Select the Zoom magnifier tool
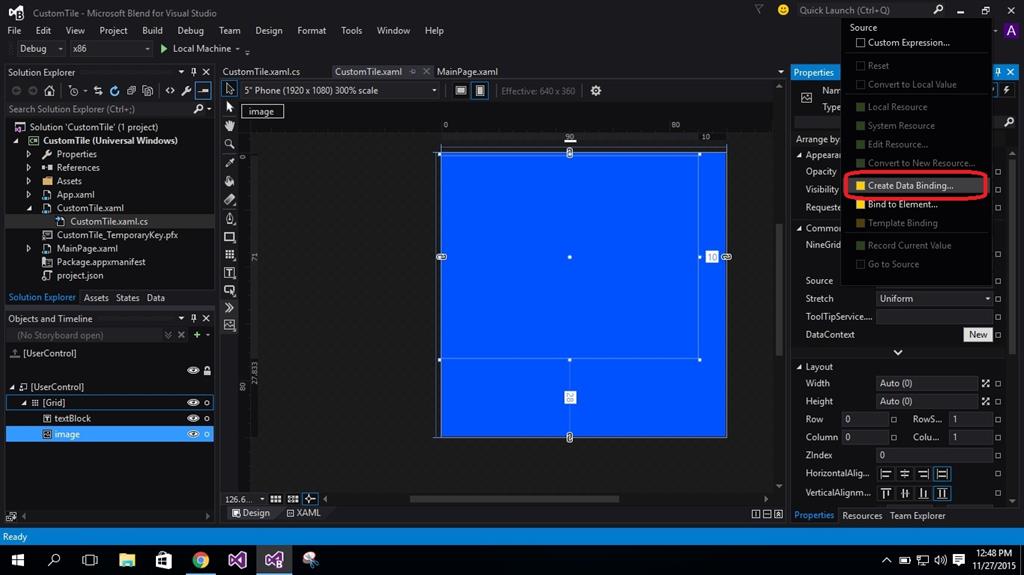This screenshot has width=1024, height=575. point(230,144)
